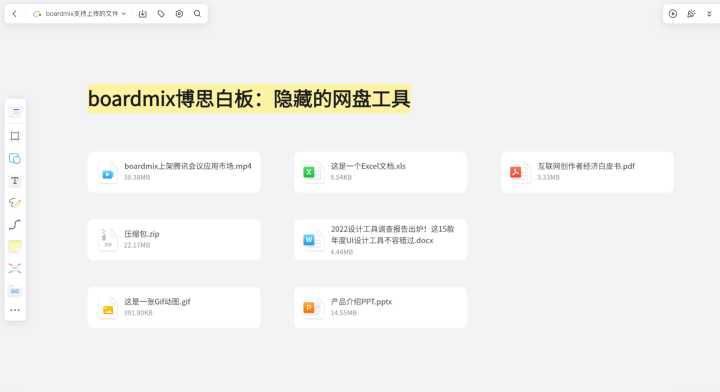Click the boardmix title text heading
The height and width of the screenshot is (392, 720).
pos(249,99)
